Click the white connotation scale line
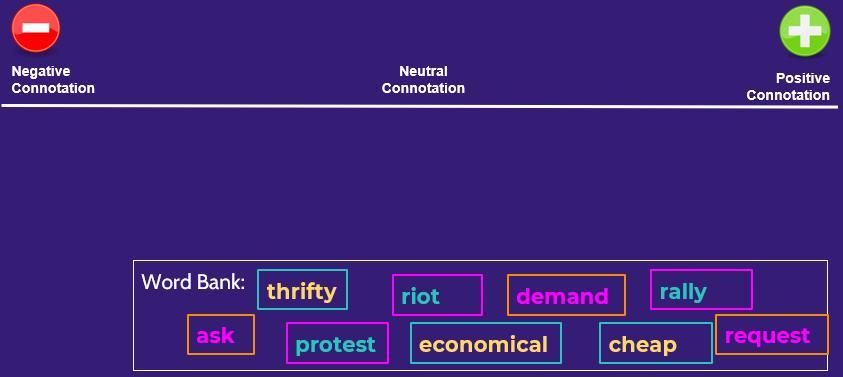 click(419, 106)
